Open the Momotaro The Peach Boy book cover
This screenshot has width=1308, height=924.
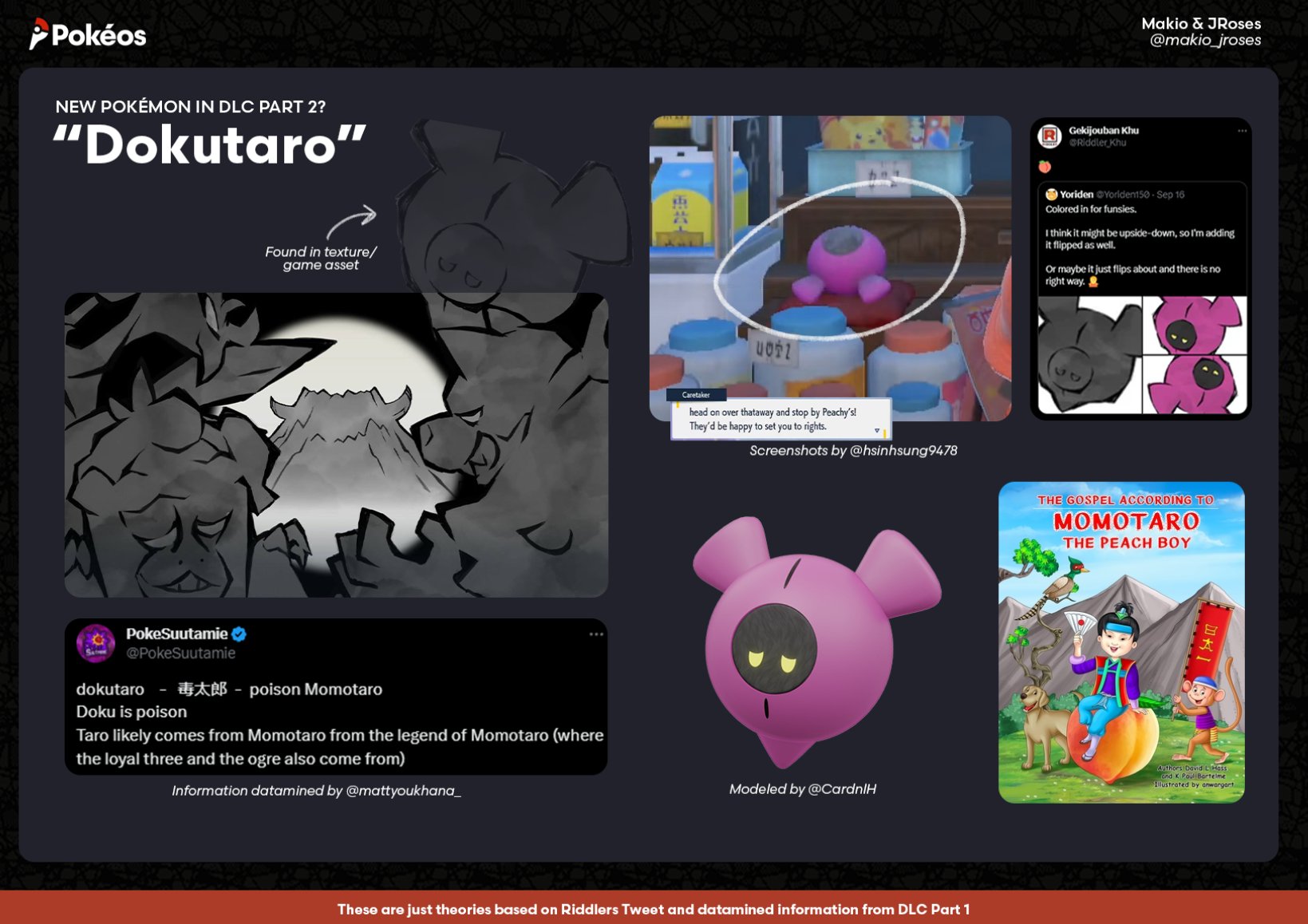[x=1121, y=642]
